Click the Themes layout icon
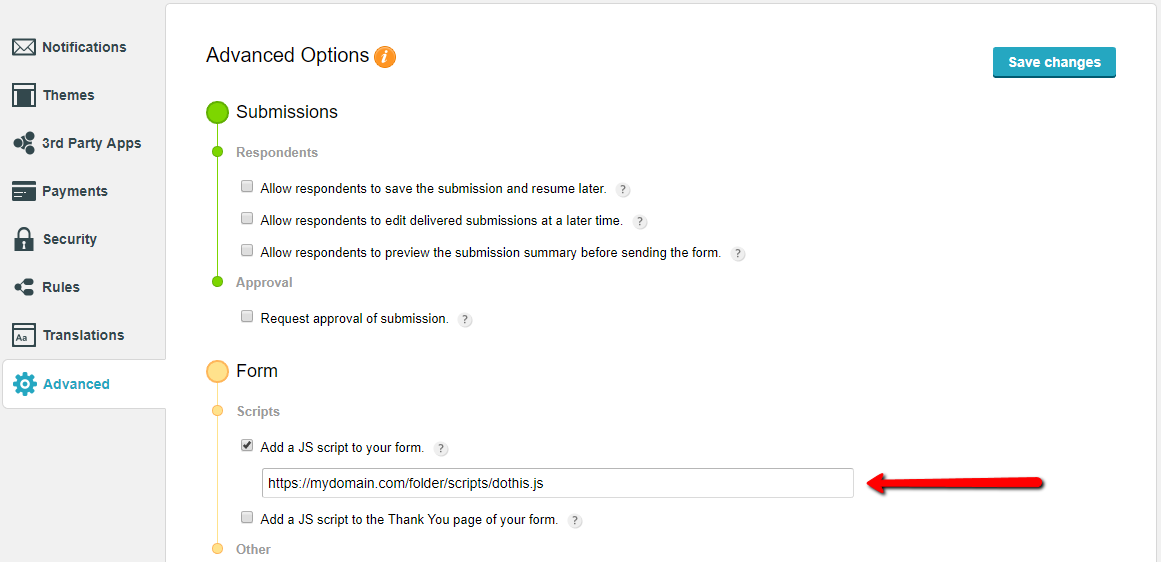This screenshot has width=1161, height=562. click(24, 95)
